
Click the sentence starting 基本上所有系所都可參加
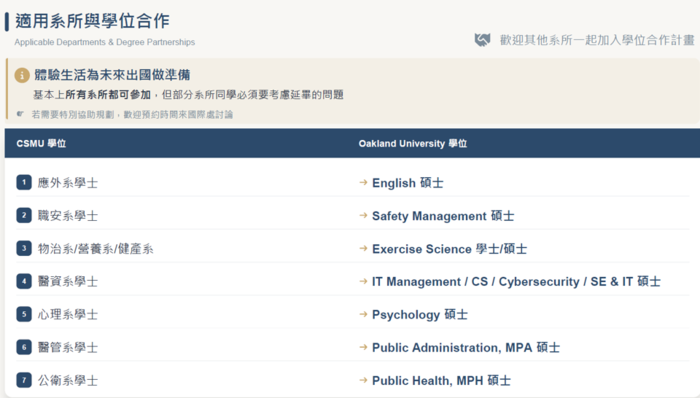(x=188, y=95)
